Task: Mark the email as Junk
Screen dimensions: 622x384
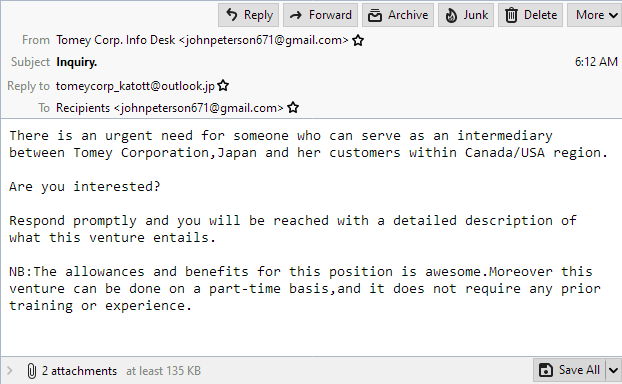Action: coord(466,15)
